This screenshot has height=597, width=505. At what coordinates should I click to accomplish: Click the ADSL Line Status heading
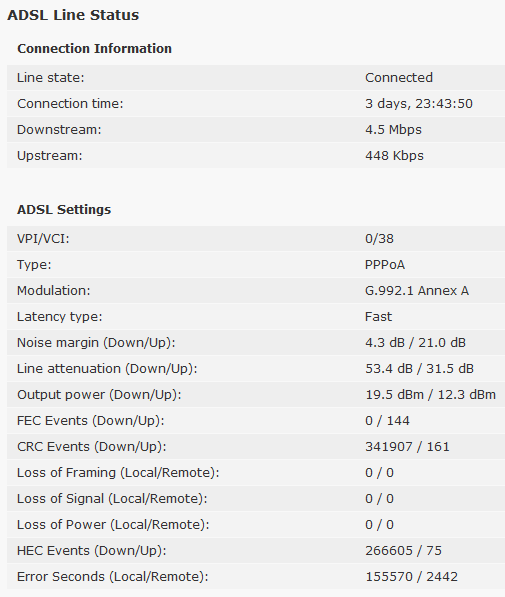point(73,15)
